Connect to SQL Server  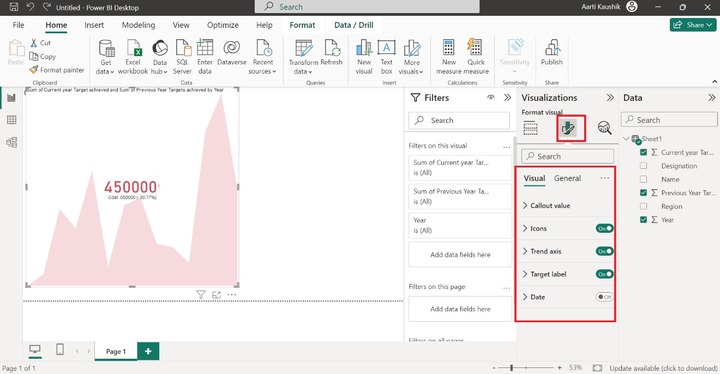coord(182,57)
